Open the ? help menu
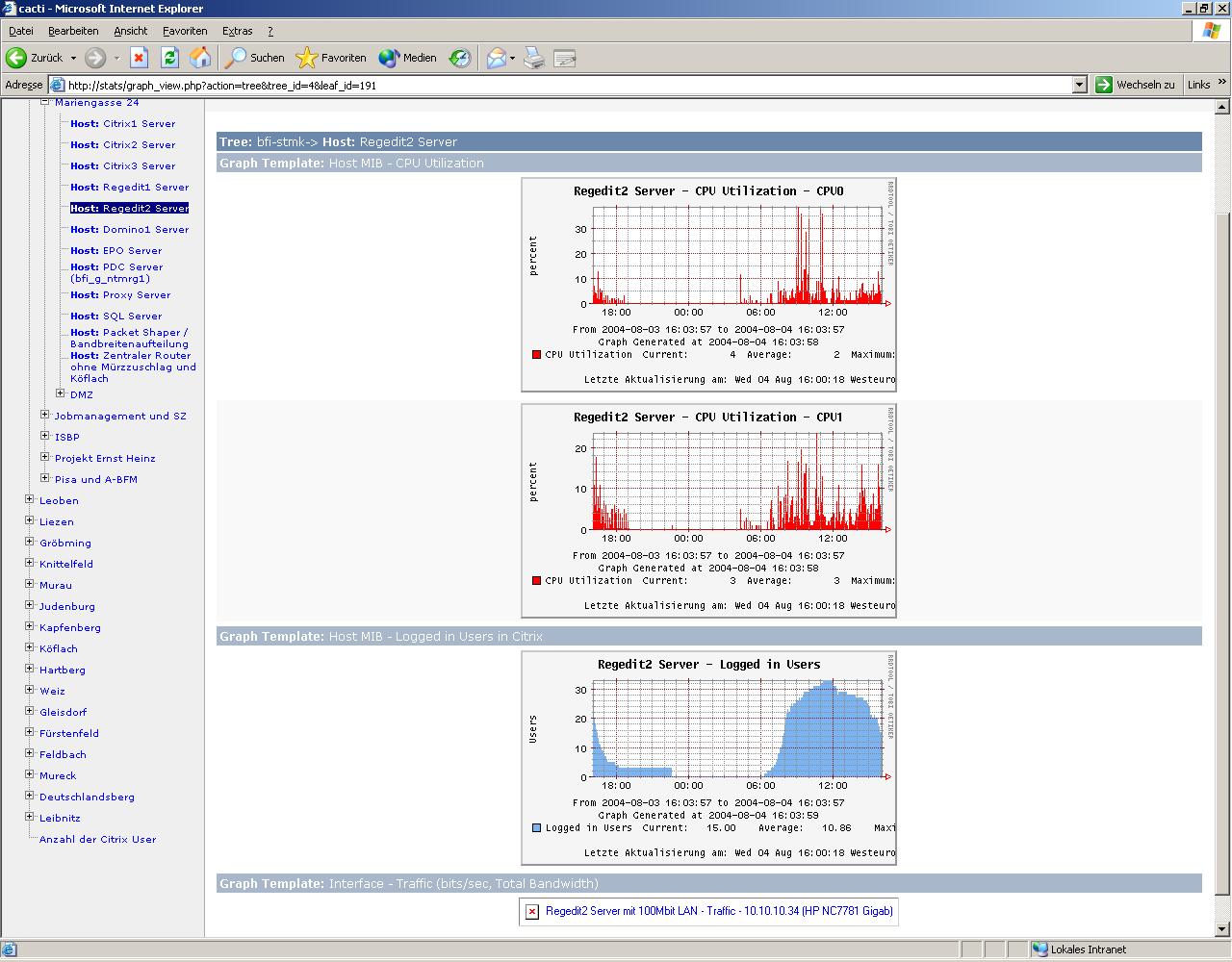 tap(270, 31)
